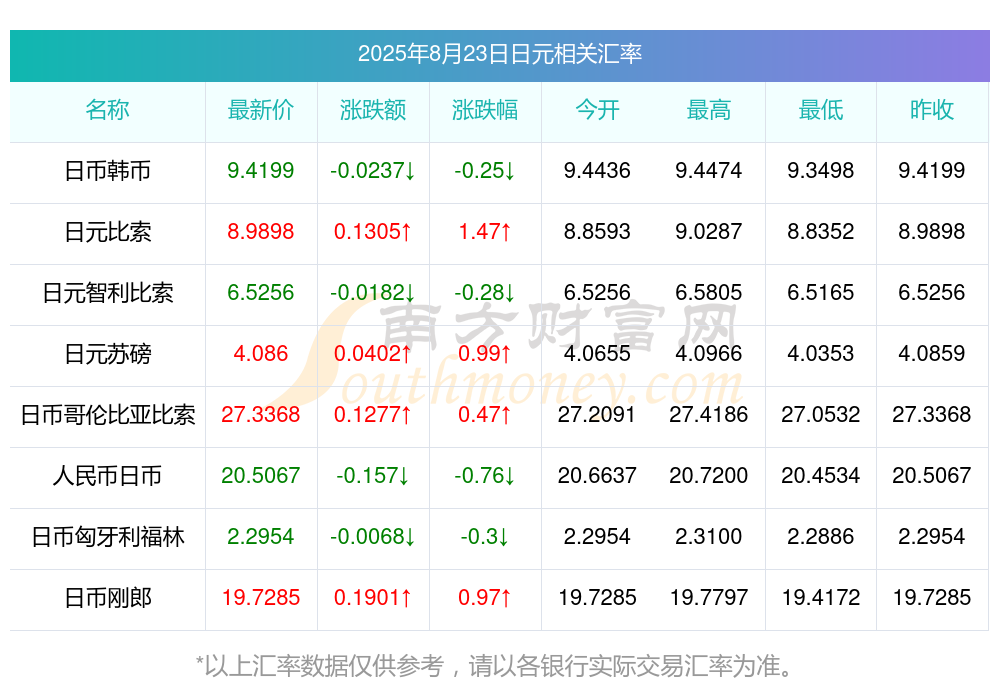The height and width of the screenshot is (698, 1000).
Task: Click the change value -0.0068↓
Action: (372, 537)
